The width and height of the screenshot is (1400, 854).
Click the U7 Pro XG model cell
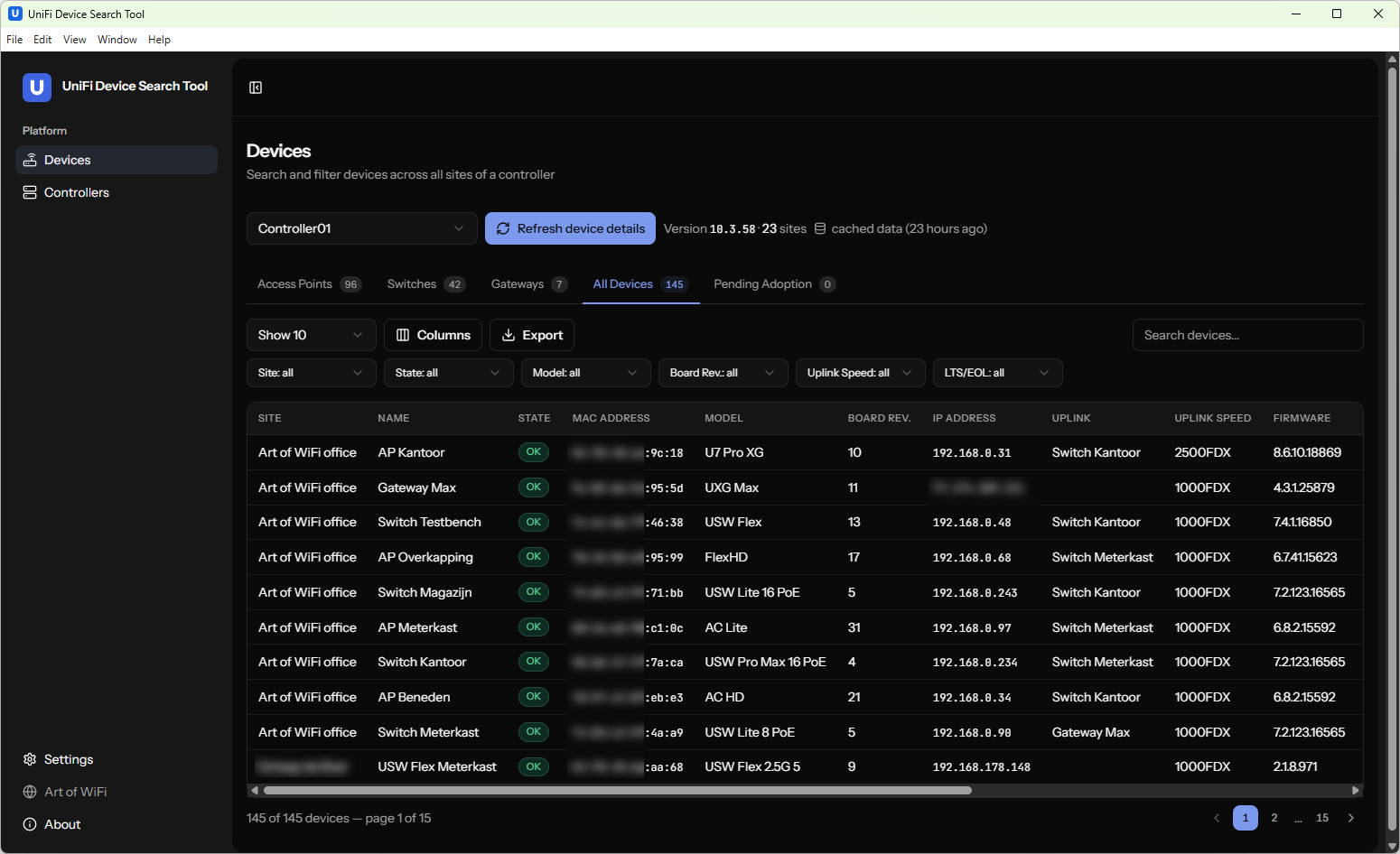(733, 452)
